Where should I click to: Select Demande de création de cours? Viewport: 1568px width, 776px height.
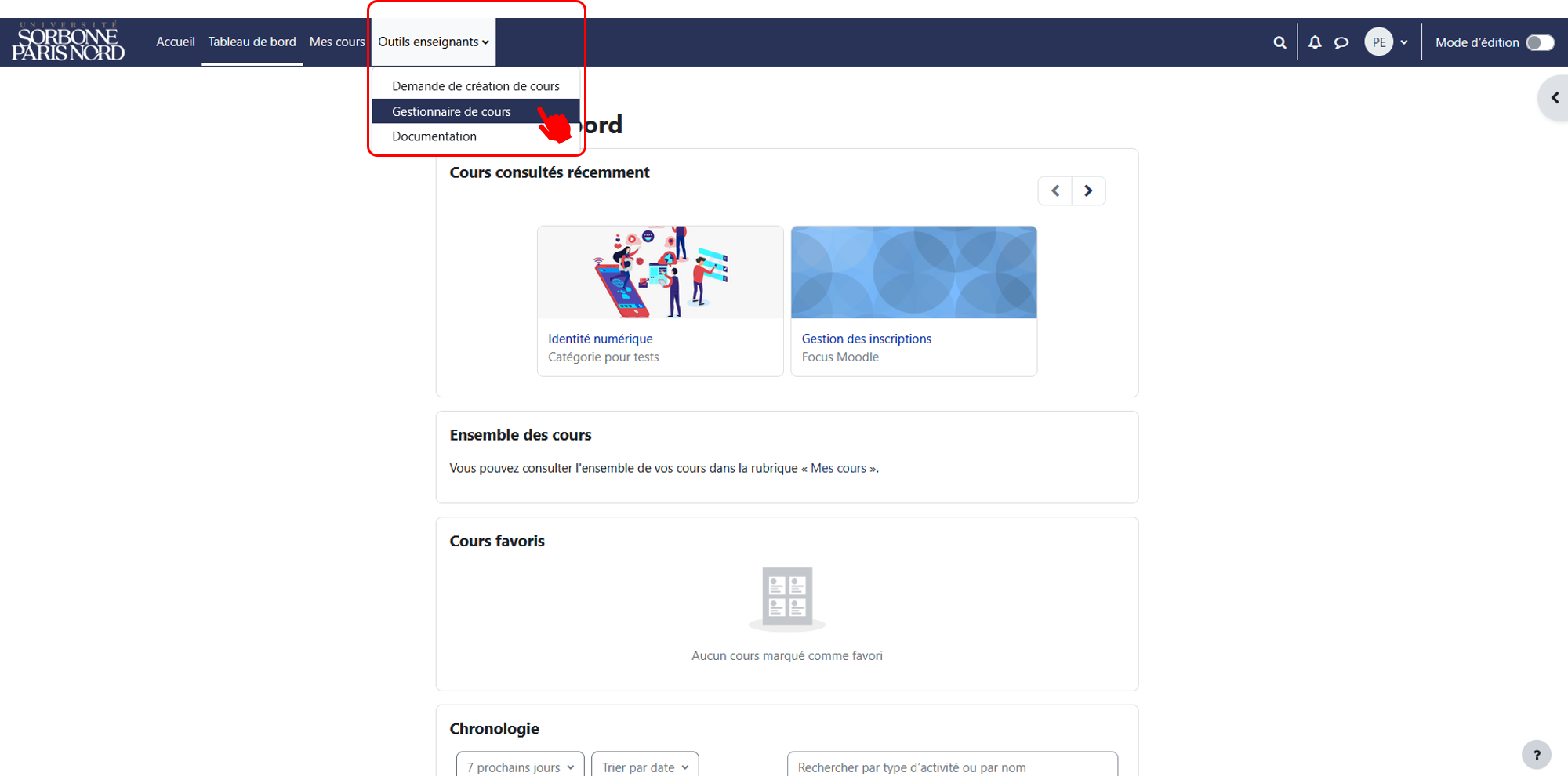tap(476, 86)
